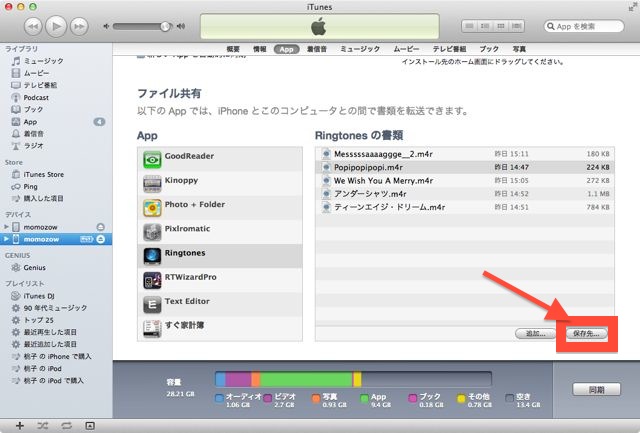Toggle repeat in the bottom bar

click(x=66, y=426)
